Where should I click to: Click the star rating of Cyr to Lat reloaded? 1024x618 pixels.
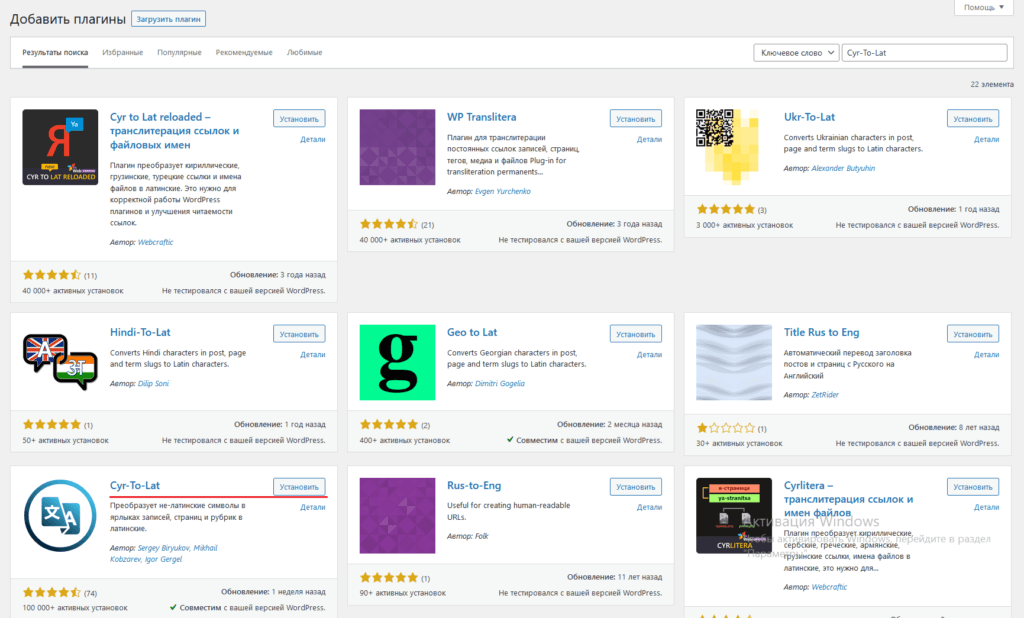52,275
